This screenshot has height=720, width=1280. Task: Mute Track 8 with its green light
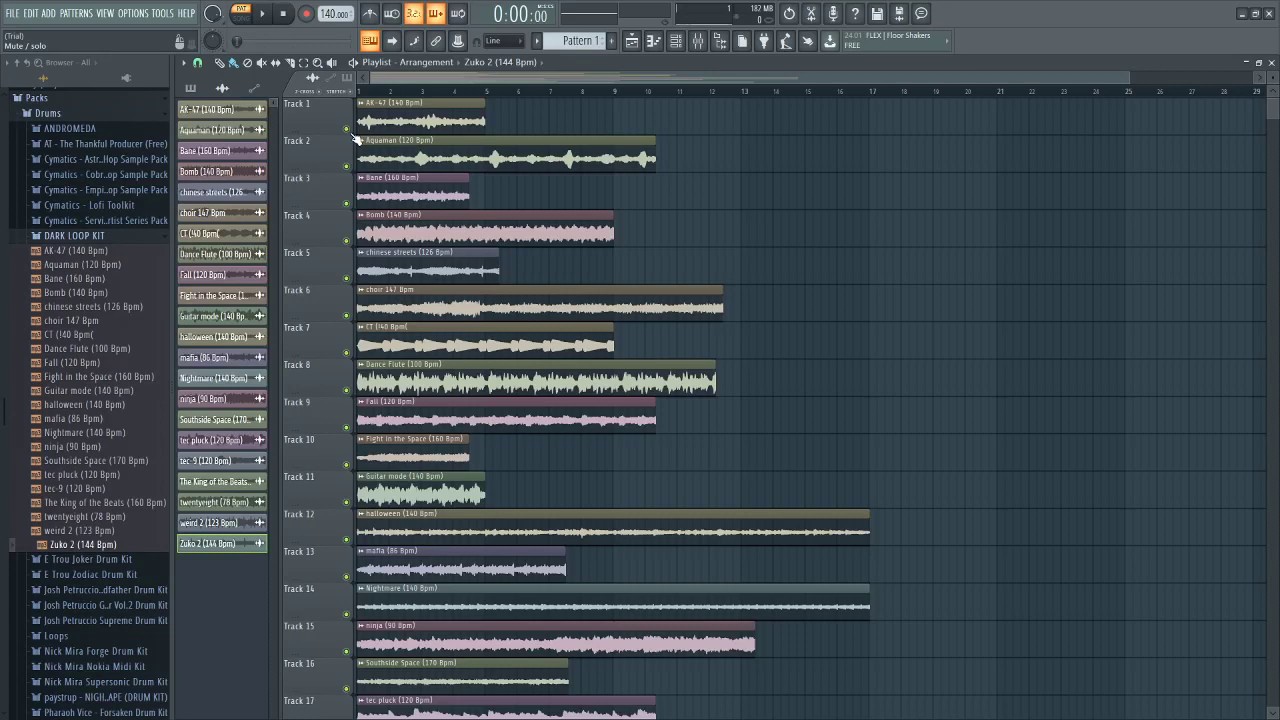coord(347,390)
